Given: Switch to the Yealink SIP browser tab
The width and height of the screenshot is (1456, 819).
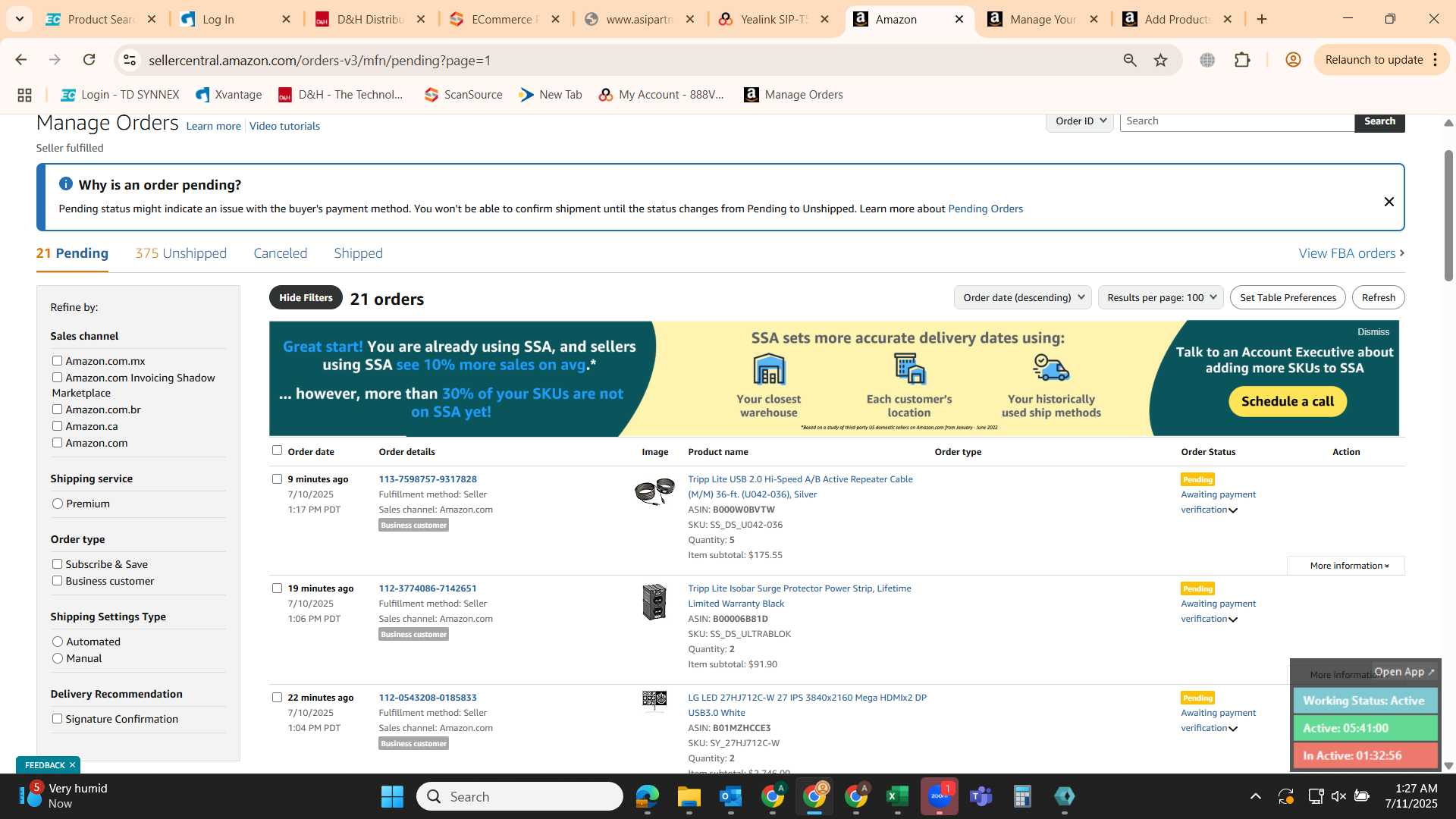Looking at the screenshot, I should (773, 19).
